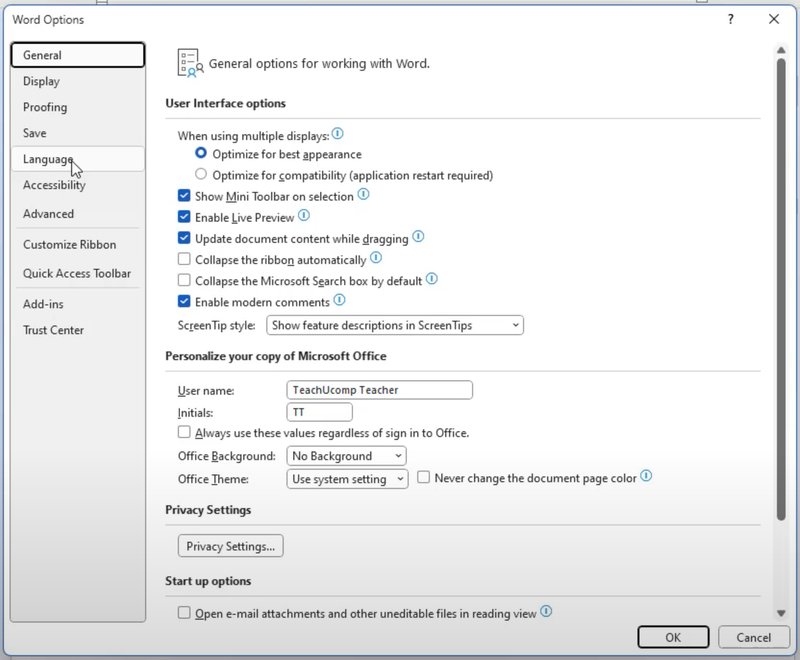Click info icon beside multiple displays label
The image size is (800, 660).
(x=338, y=134)
